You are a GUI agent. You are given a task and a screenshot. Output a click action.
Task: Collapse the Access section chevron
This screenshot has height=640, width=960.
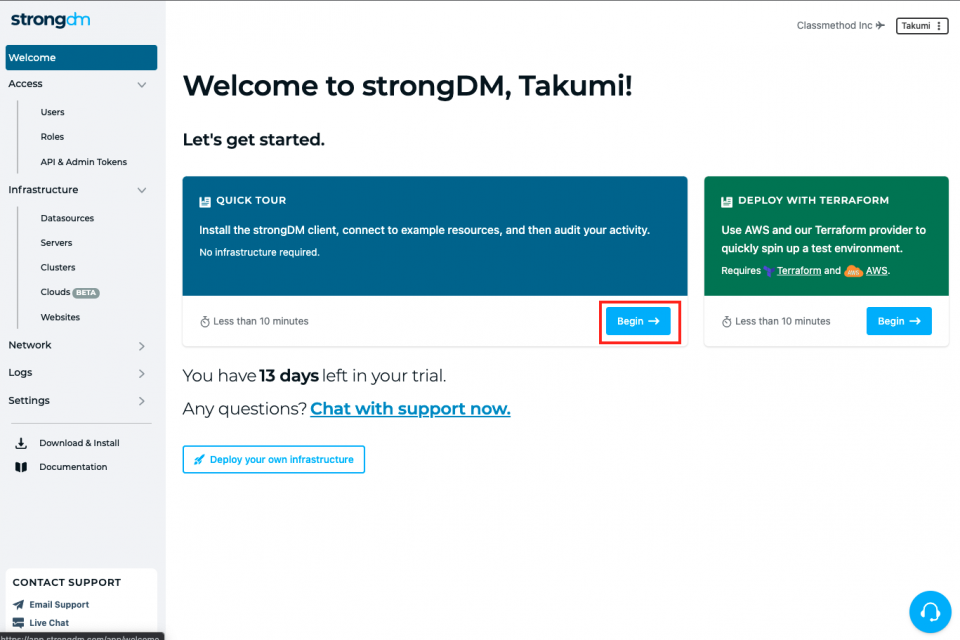pyautogui.click(x=141, y=85)
